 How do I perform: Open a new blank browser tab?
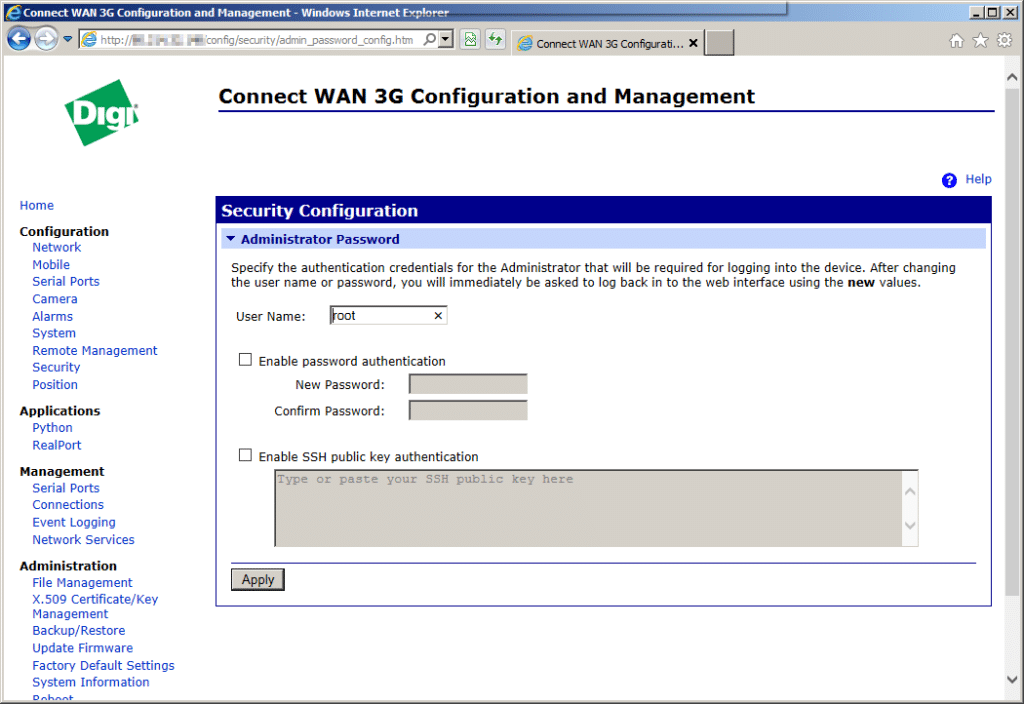(x=719, y=43)
